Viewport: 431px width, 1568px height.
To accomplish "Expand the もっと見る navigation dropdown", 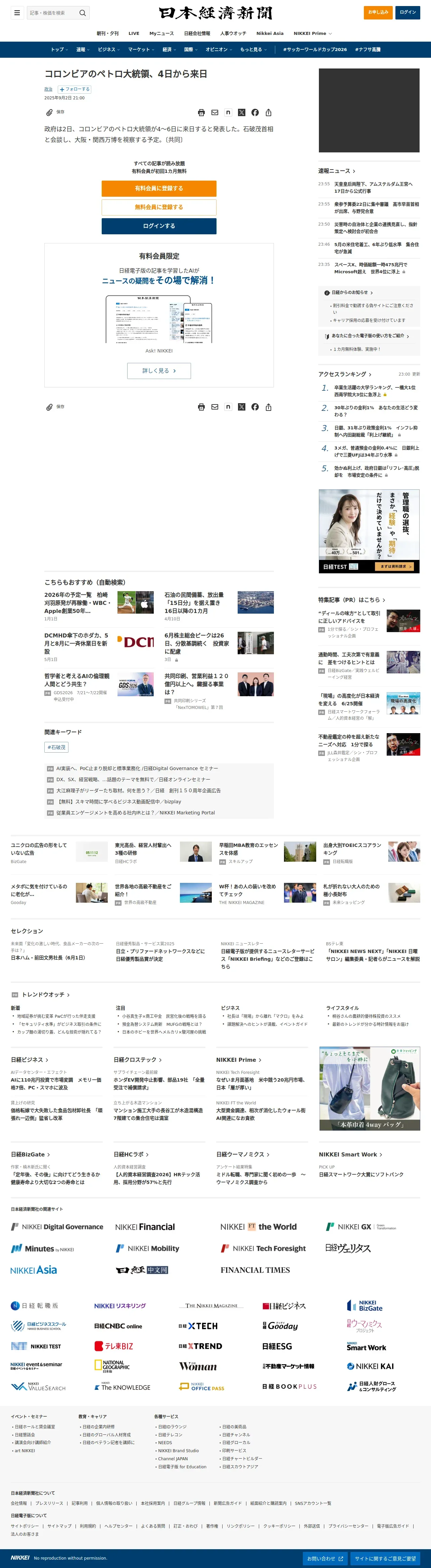I will (x=253, y=49).
